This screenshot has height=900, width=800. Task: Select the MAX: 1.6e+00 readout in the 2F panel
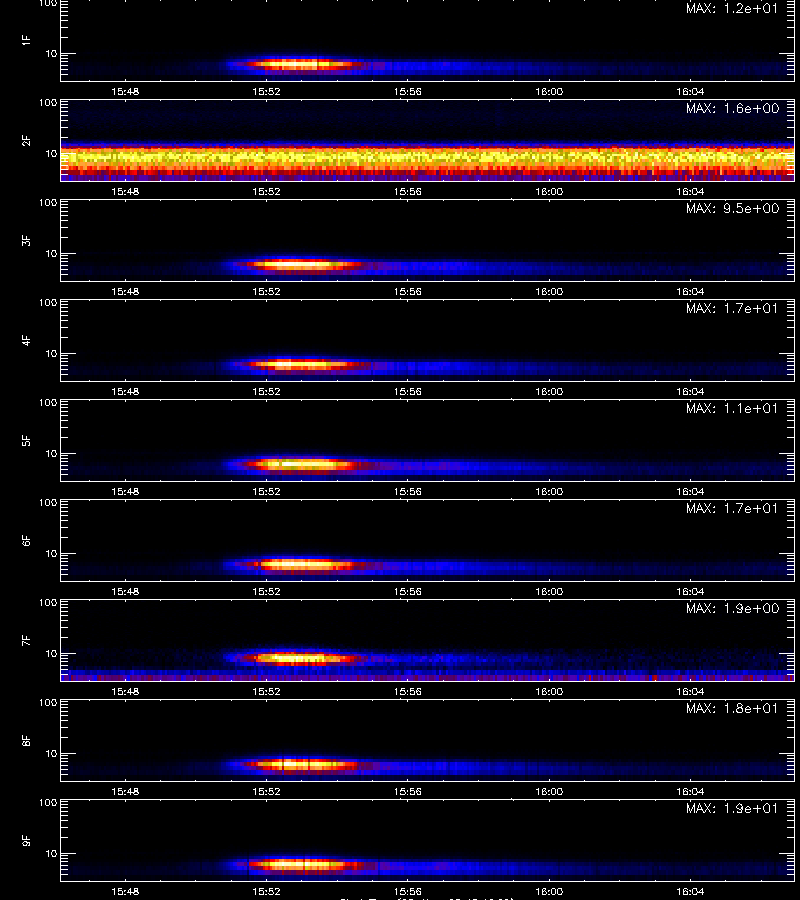click(732, 108)
